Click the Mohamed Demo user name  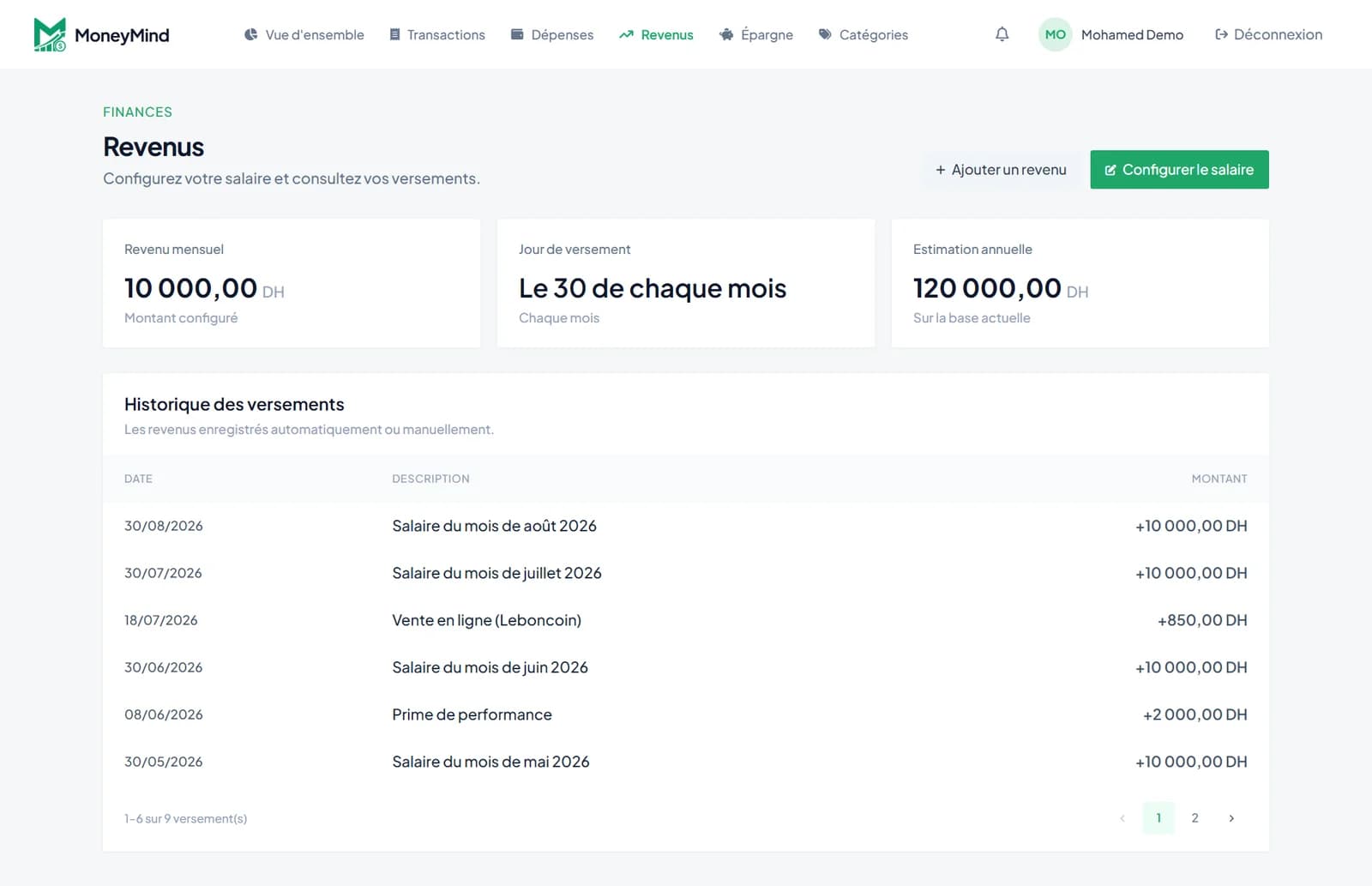(x=1132, y=34)
